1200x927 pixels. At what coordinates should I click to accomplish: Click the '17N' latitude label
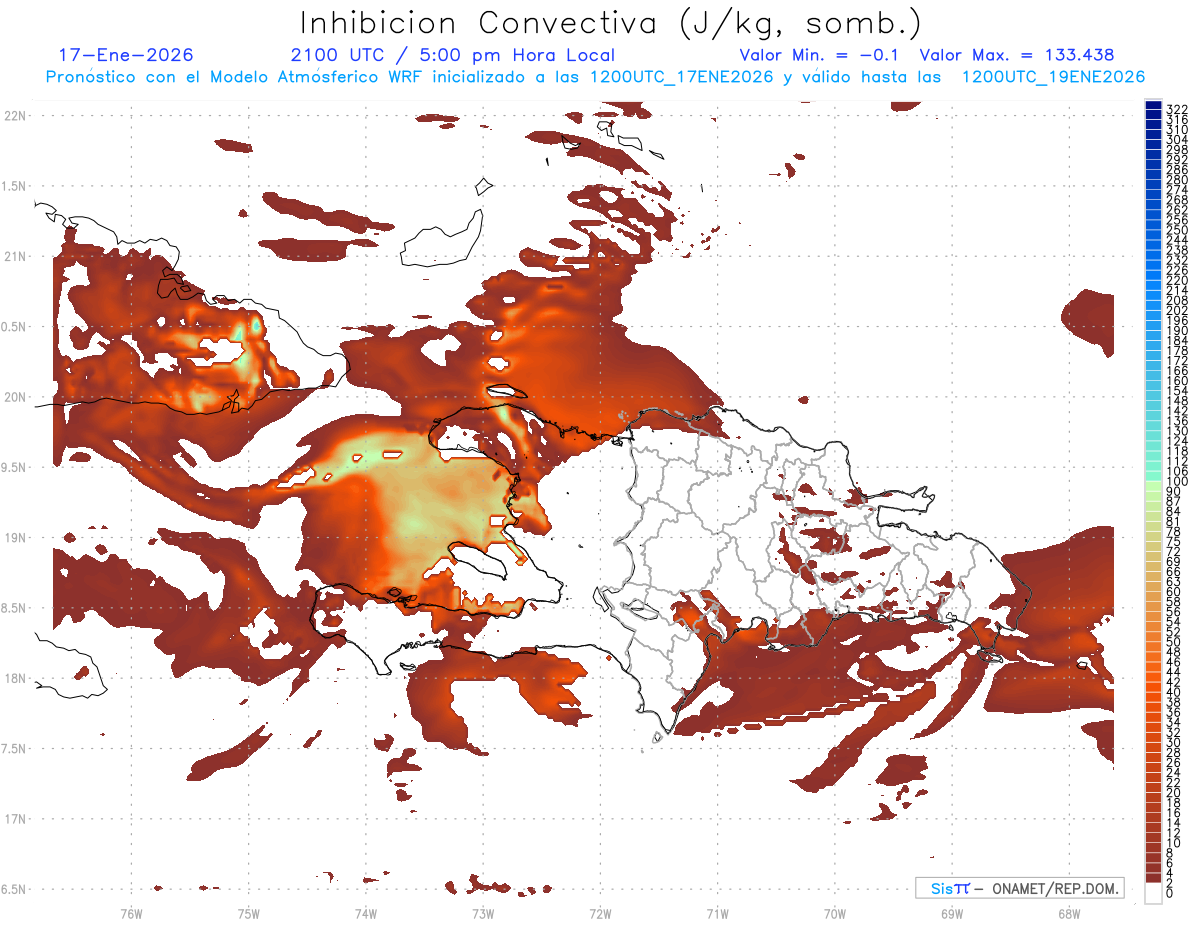(16, 819)
